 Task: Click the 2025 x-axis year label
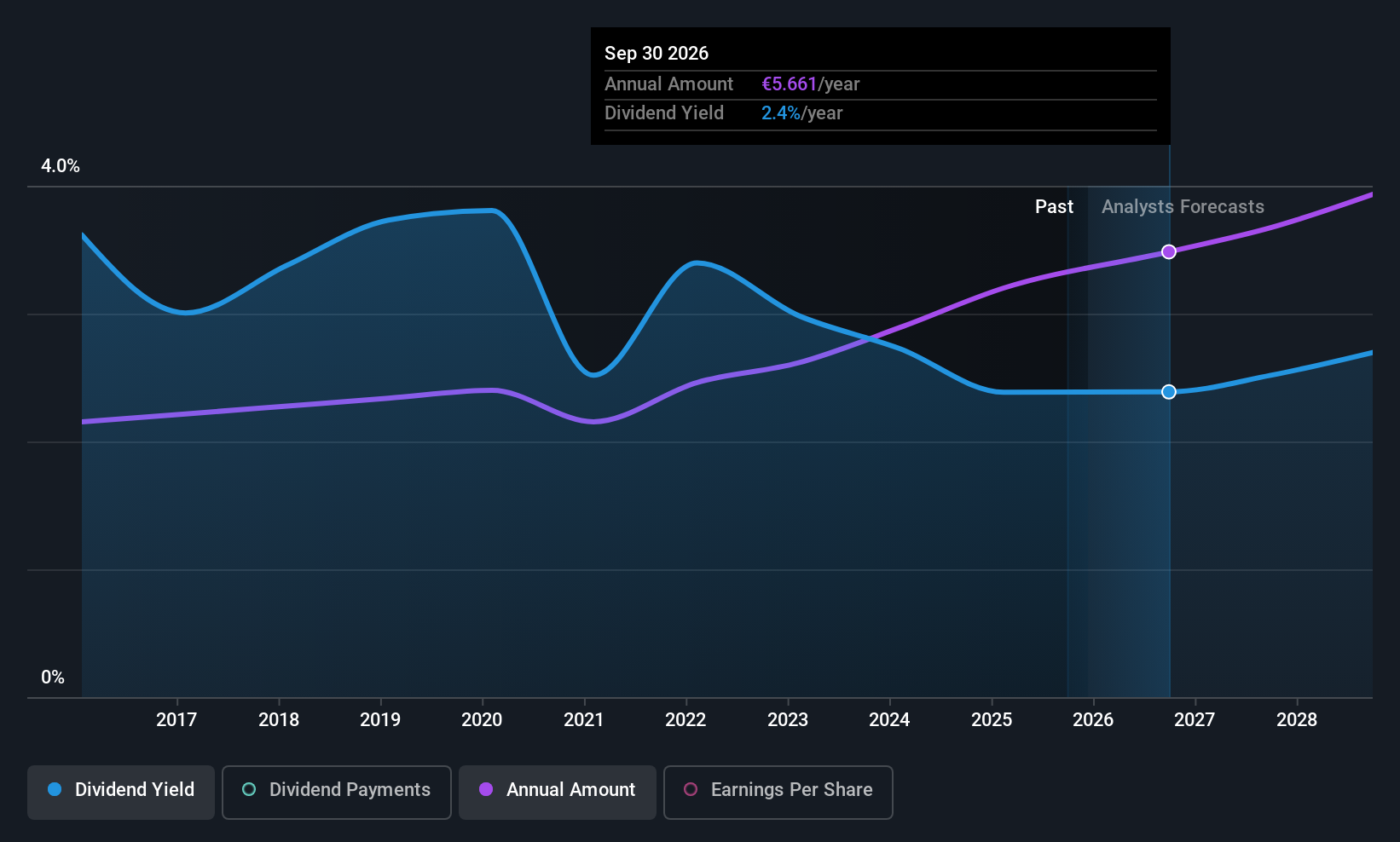pyautogui.click(x=992, y=720)
